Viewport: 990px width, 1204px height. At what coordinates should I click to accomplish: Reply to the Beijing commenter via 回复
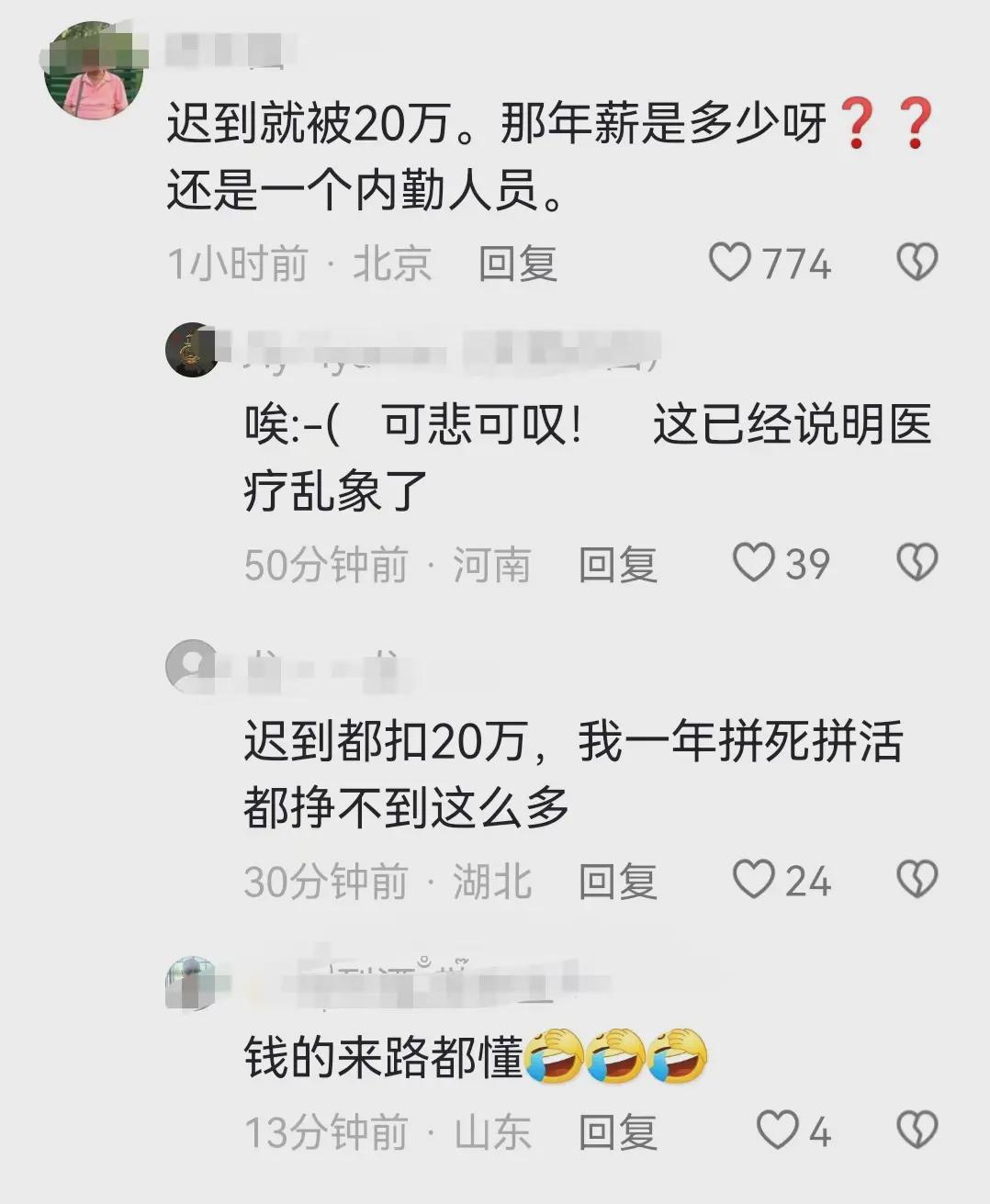click(518, 264)
